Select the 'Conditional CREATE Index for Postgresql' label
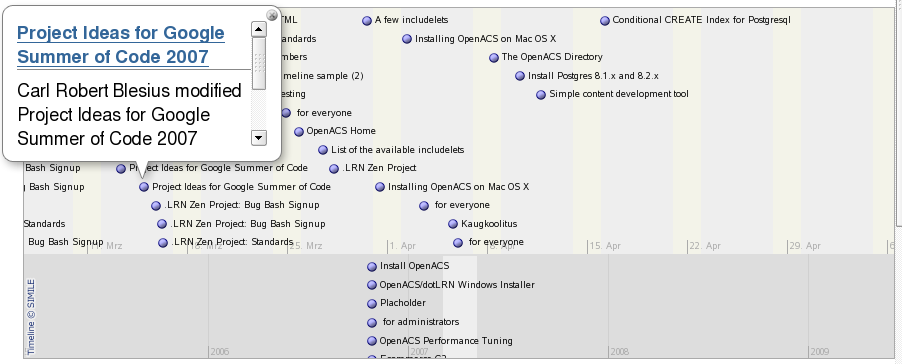Image resolution: width=902 pixels, height=364 pixels. click(702, 20)
